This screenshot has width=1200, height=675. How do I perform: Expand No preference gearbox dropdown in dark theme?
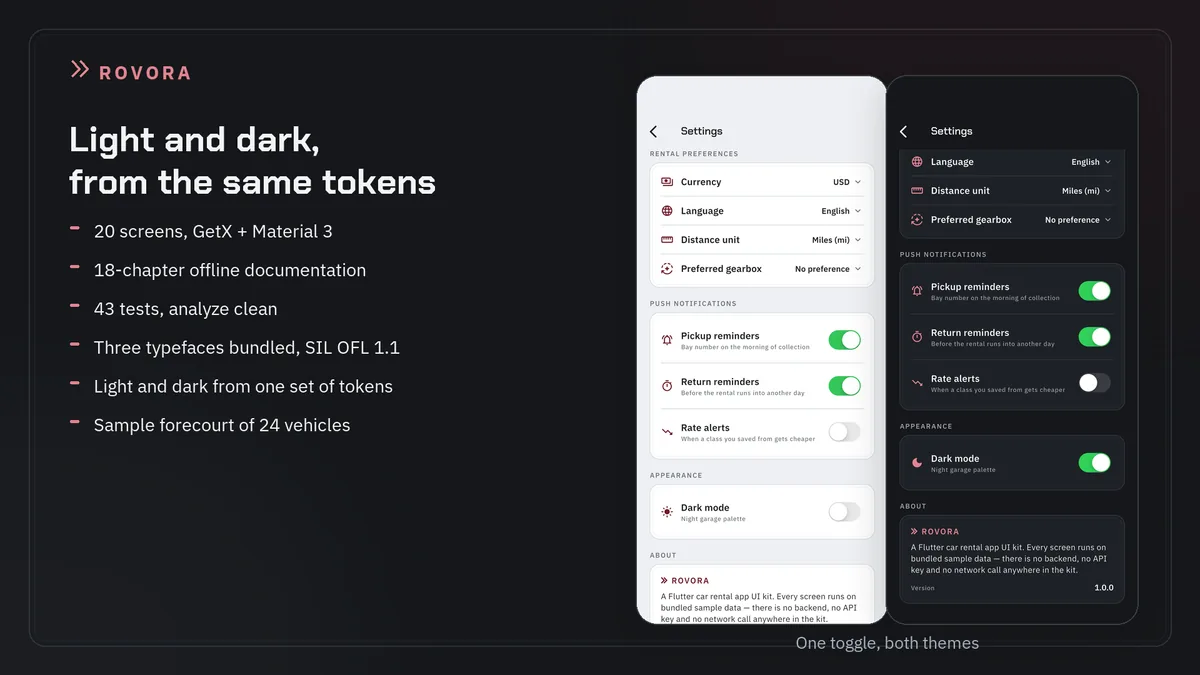click(x=1078, y=220)
